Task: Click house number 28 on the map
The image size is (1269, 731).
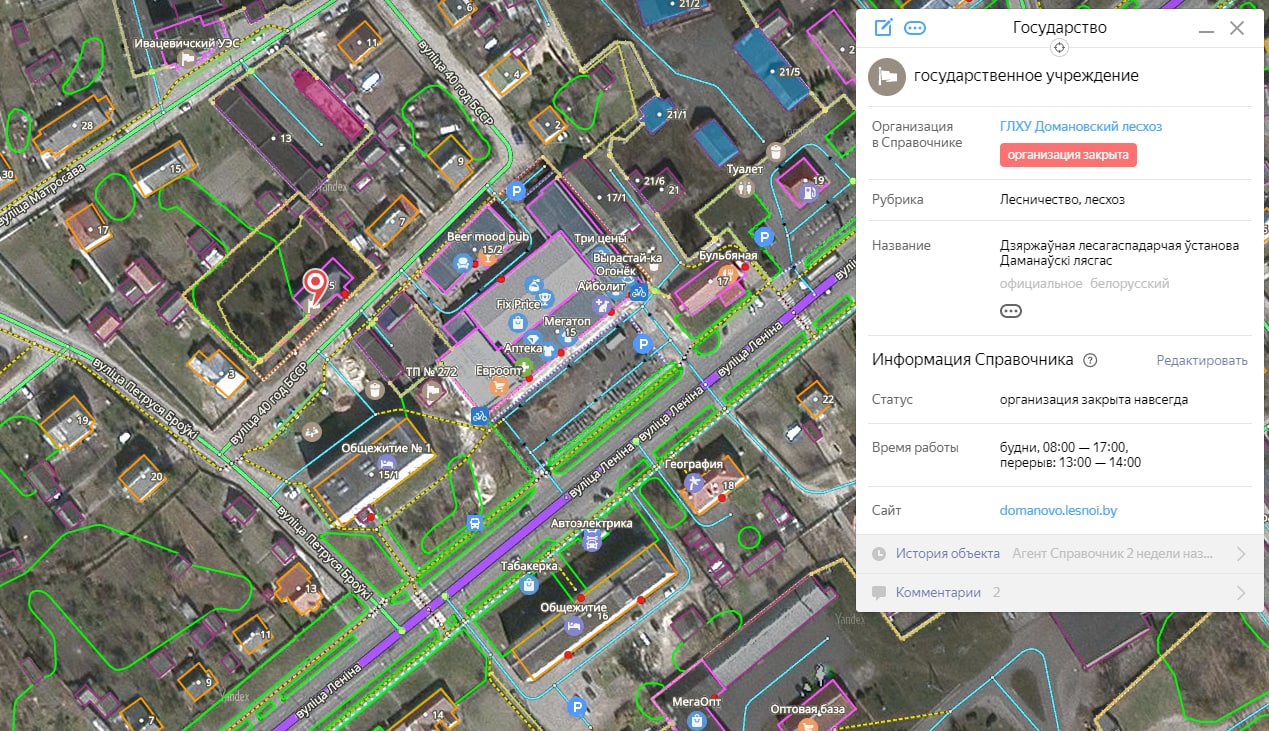Action: click(87, 125)
